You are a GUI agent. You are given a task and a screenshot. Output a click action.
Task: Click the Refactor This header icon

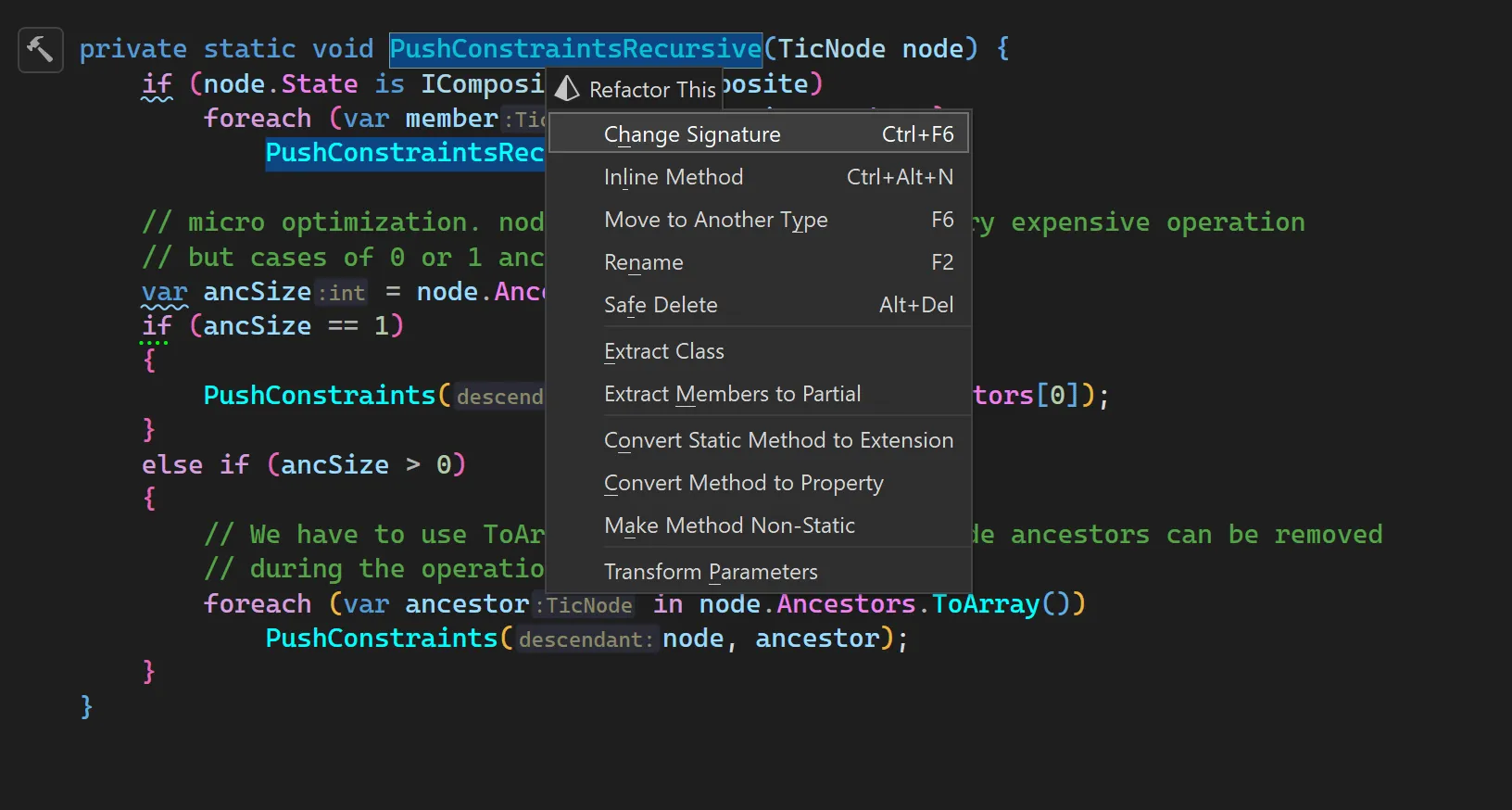coord(567,89)
